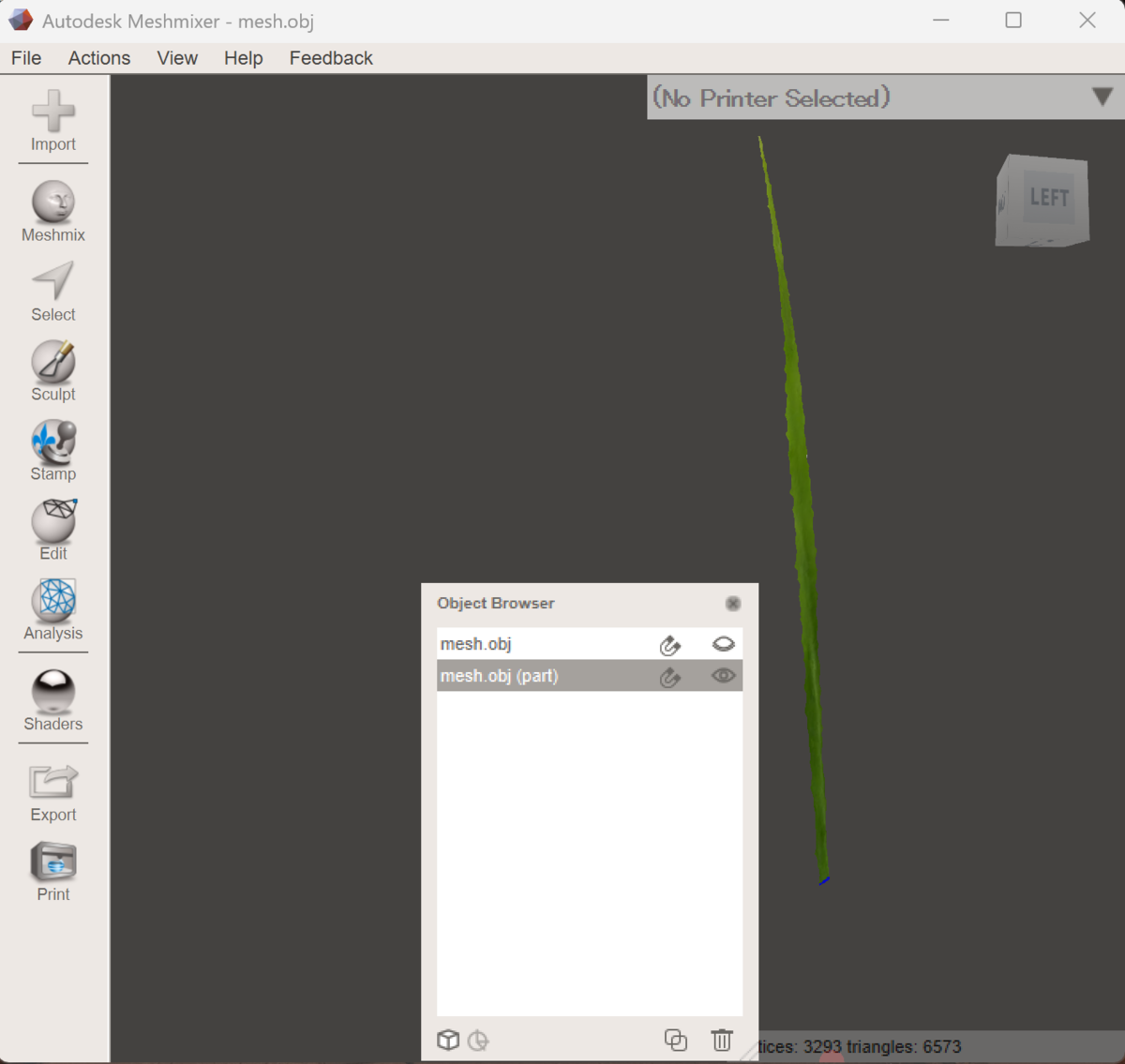This screenshot has width=1125, height=1064.
Task: Open the File menu
Action: pyautogui.click(x=26, y=58)
